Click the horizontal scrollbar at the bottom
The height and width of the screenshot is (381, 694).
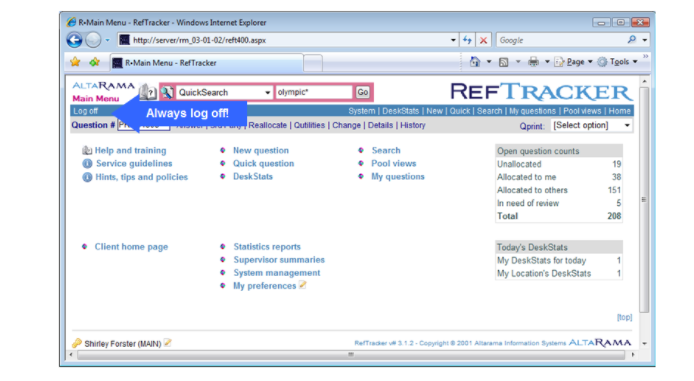[351, 354]
